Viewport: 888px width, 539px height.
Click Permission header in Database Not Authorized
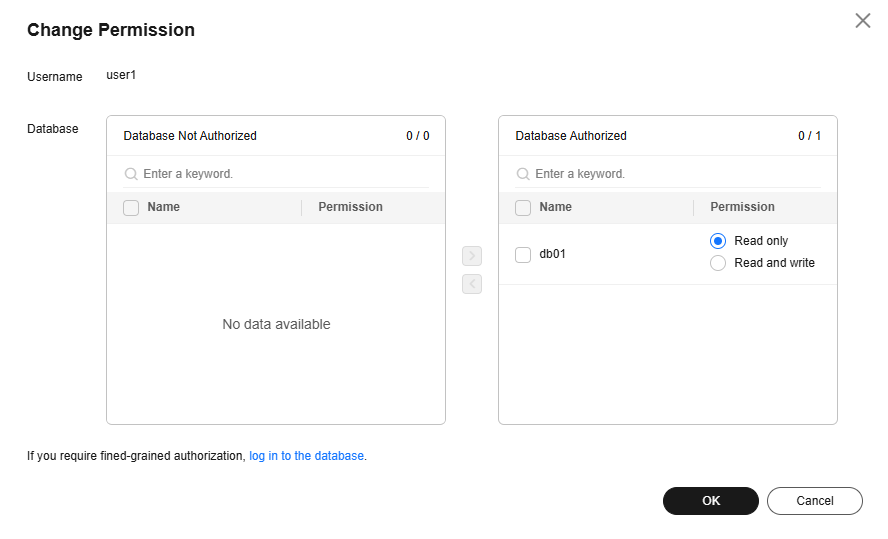coord(350,207)
